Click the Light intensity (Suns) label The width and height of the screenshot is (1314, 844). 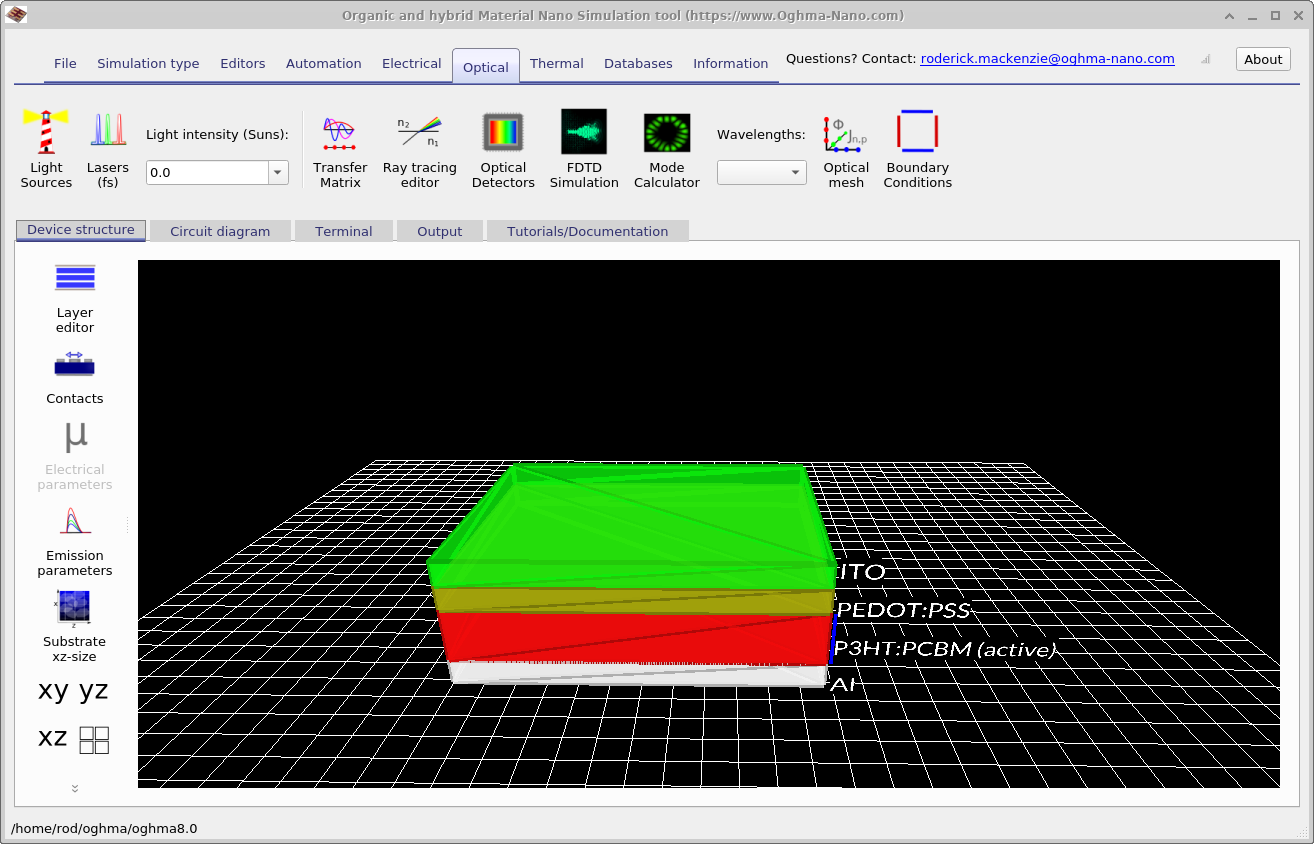[217, 134]
